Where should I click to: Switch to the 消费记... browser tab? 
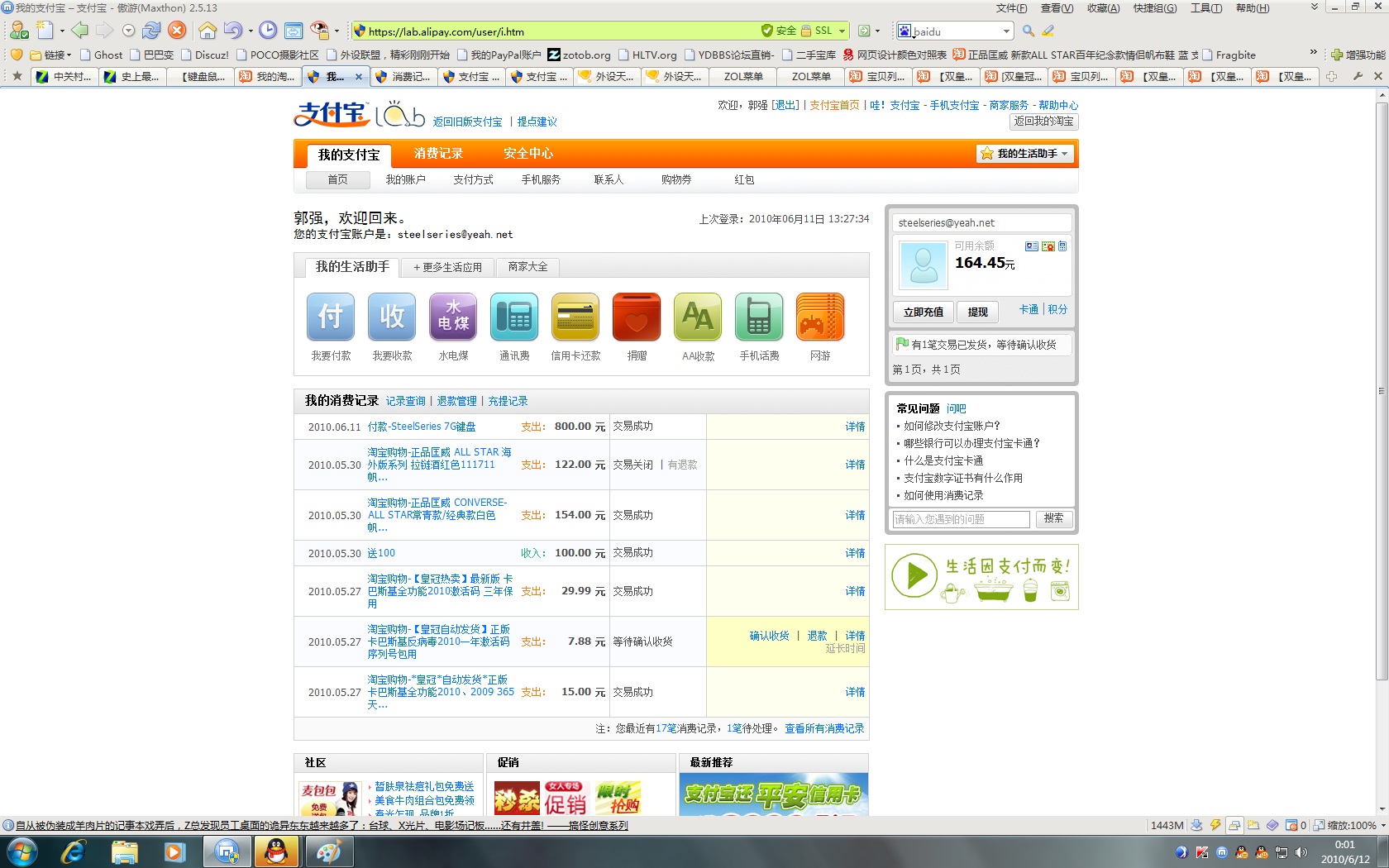(x=403, y=76)
